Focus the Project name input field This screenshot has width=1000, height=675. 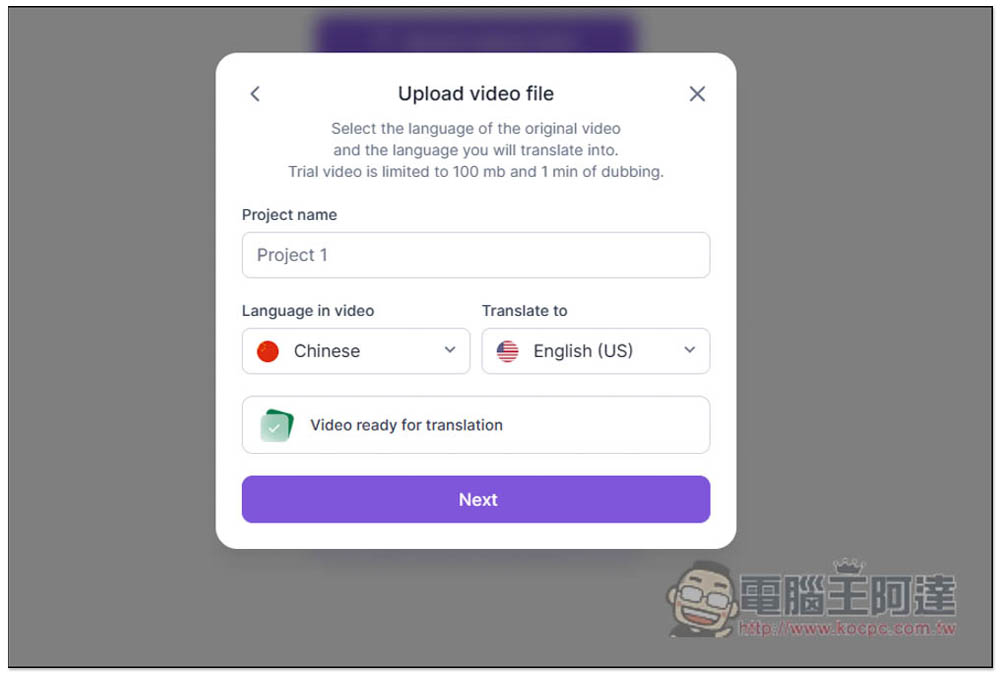(x=476, y=255)
